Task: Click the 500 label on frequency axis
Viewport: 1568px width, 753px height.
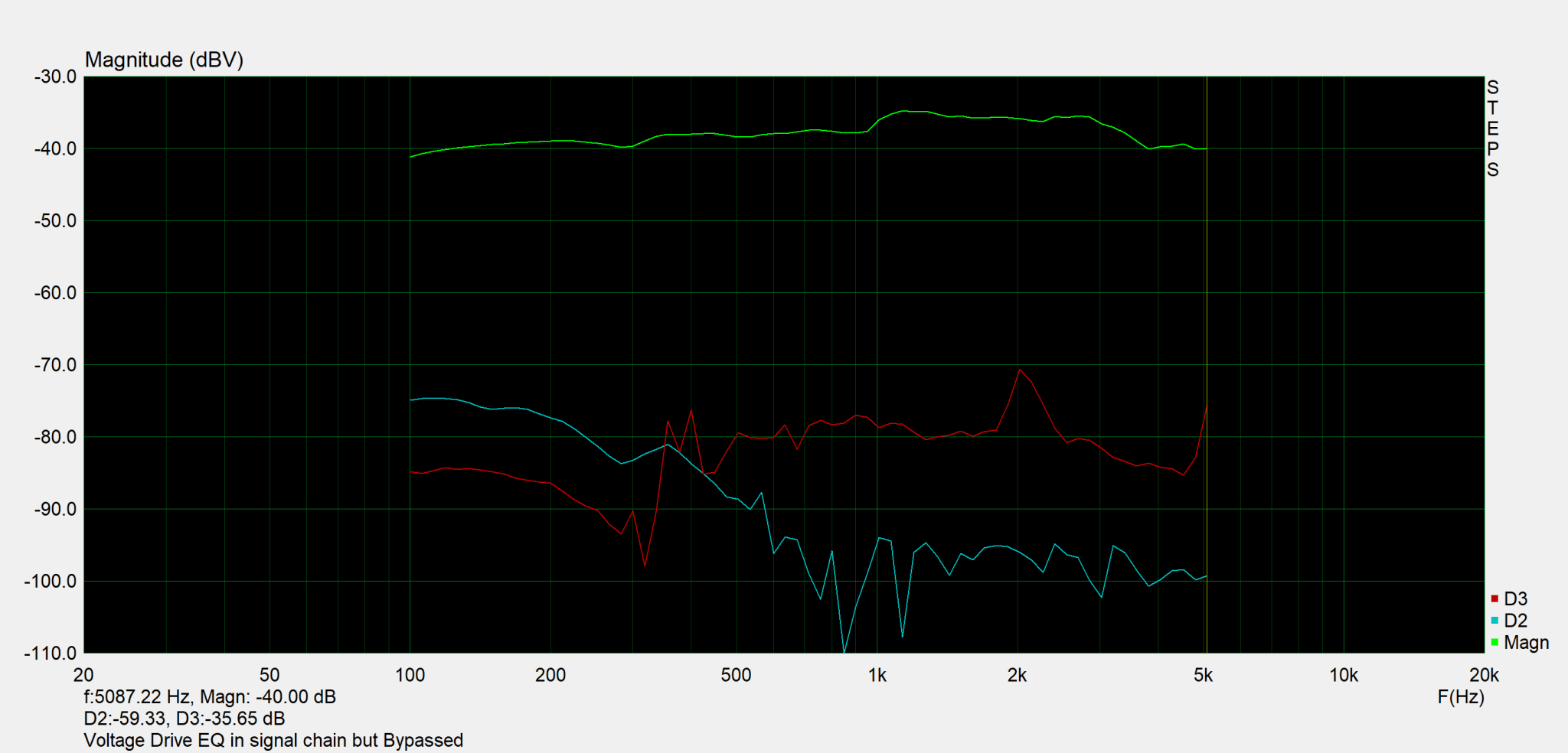Action: click(x=737, y=675)
